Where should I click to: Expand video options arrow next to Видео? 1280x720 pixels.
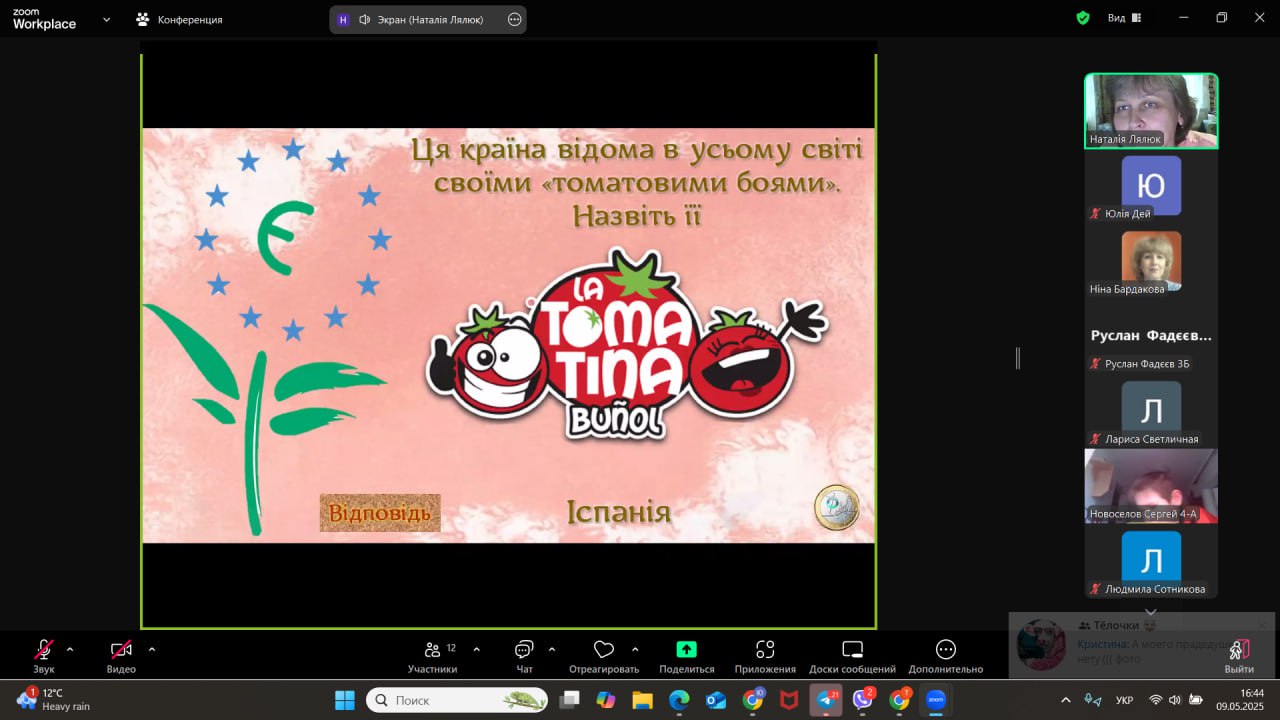tap(152, 649)
